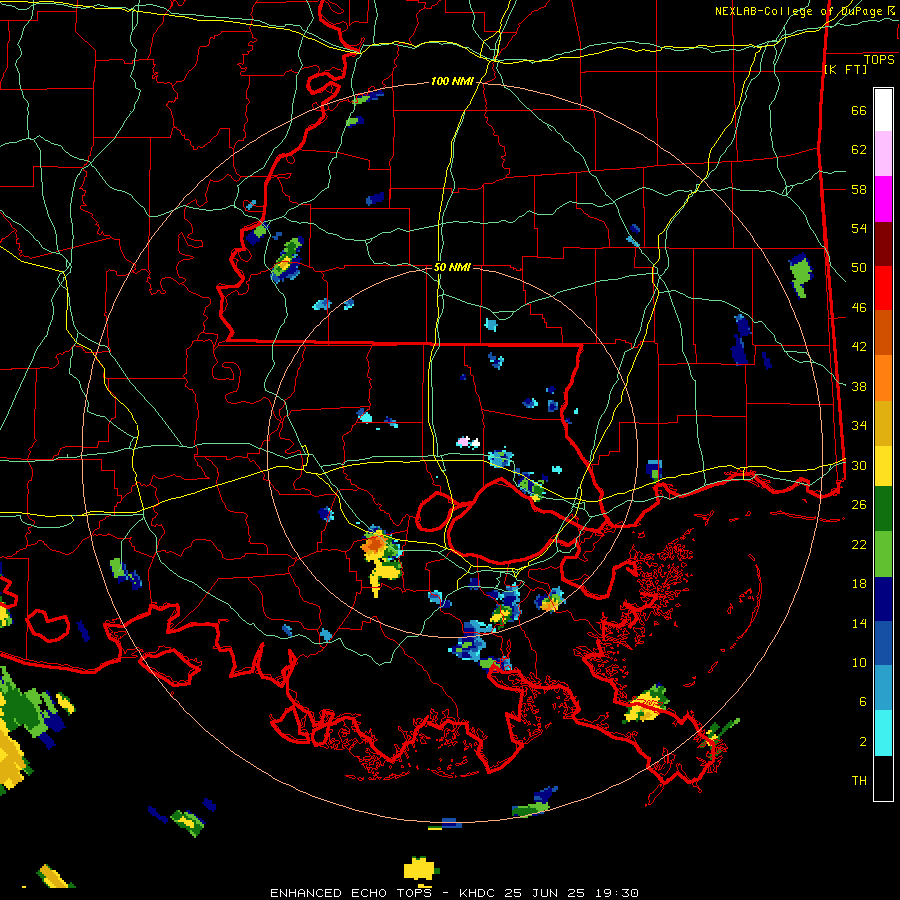Click the 19:30 timestamp in the footer
Image resolution: width=900 pixels, height=900 pixels.
tap(616, 893)
